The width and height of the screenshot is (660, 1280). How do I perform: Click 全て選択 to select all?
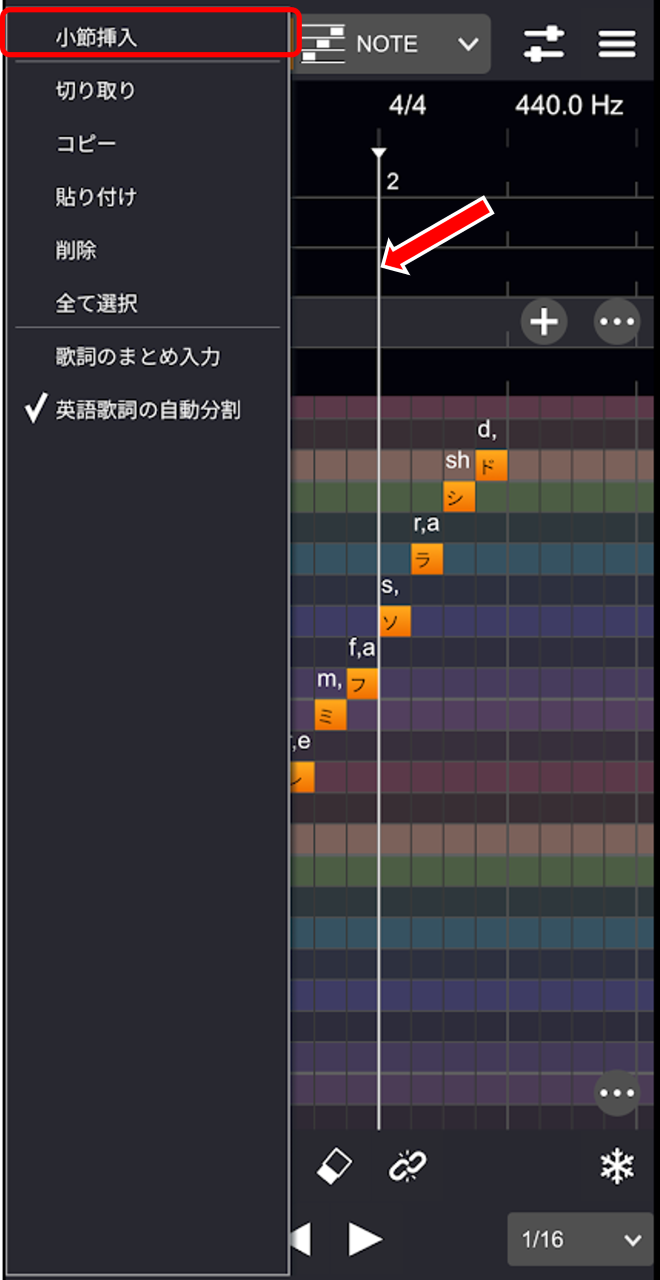coord(96,303)
